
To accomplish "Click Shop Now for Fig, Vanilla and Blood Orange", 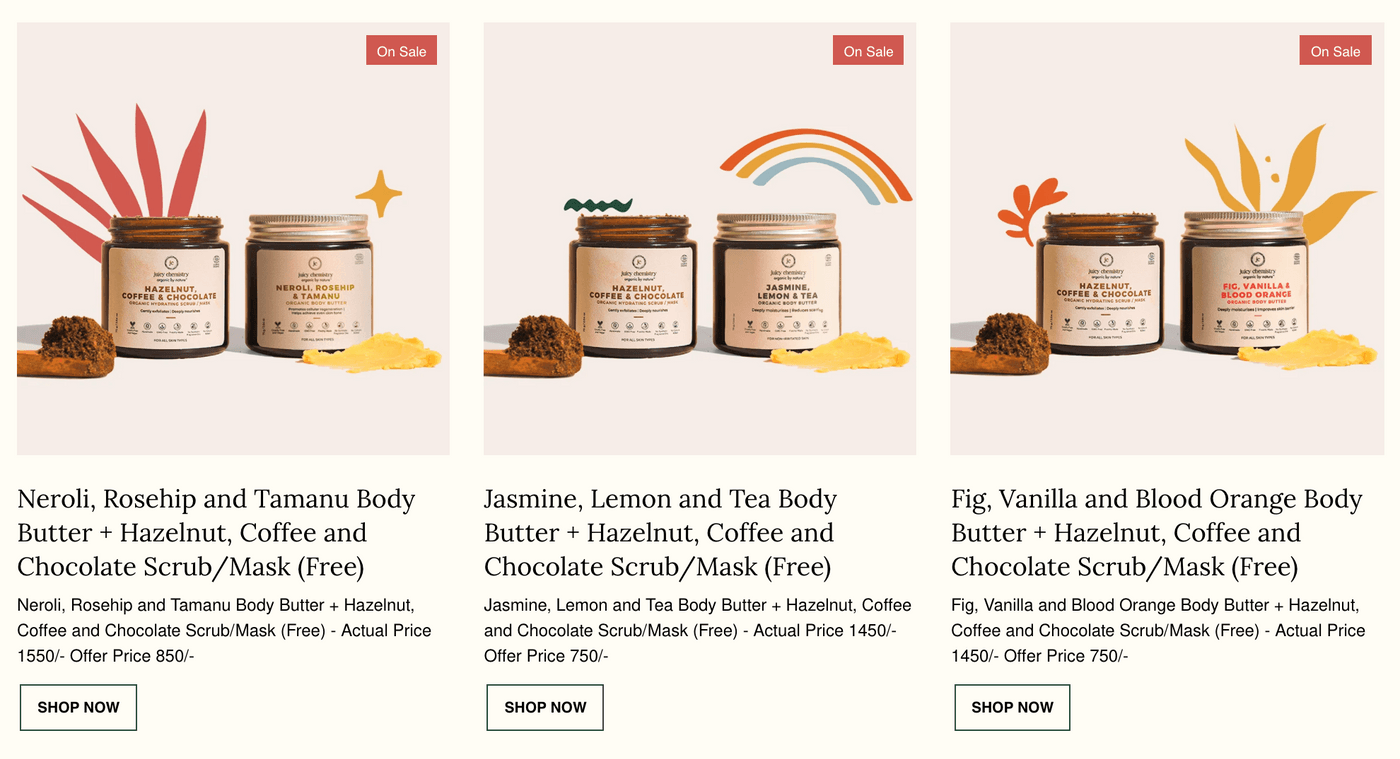I will pos(1012,707).
